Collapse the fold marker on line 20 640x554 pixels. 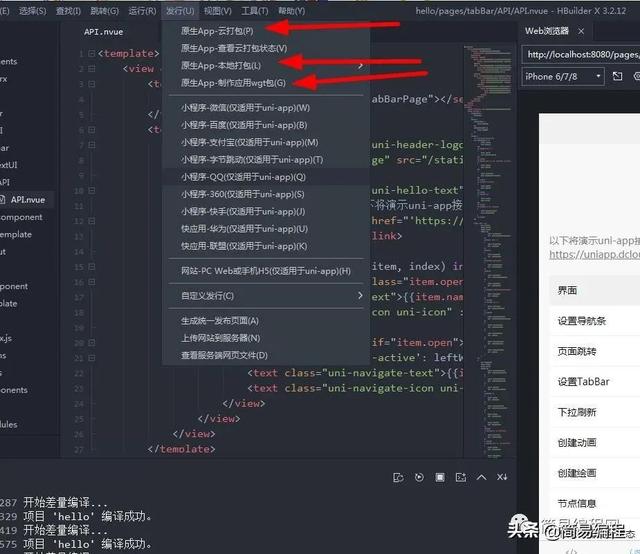(x=91, y=343)
